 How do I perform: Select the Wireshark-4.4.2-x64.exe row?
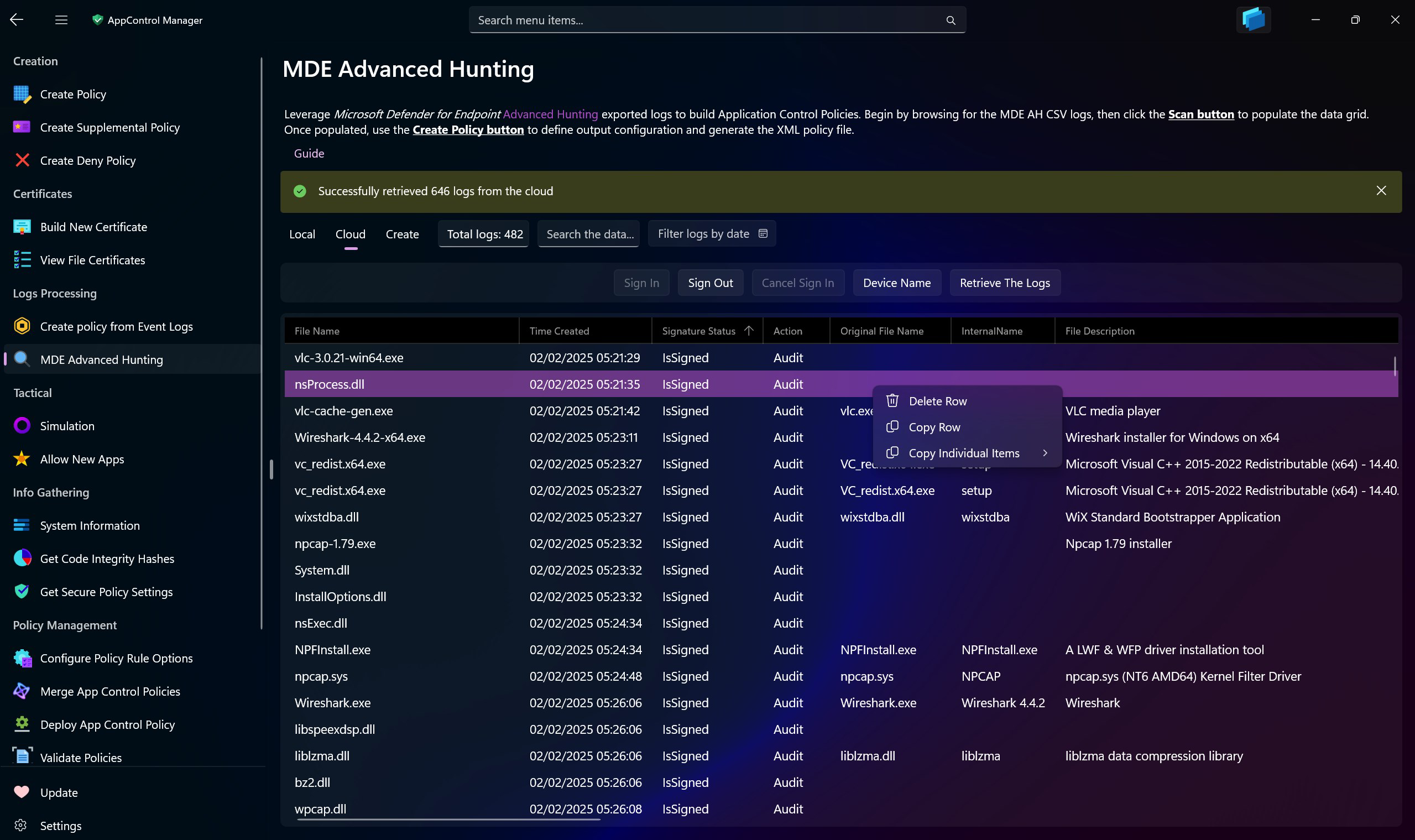tap(841, 437)
